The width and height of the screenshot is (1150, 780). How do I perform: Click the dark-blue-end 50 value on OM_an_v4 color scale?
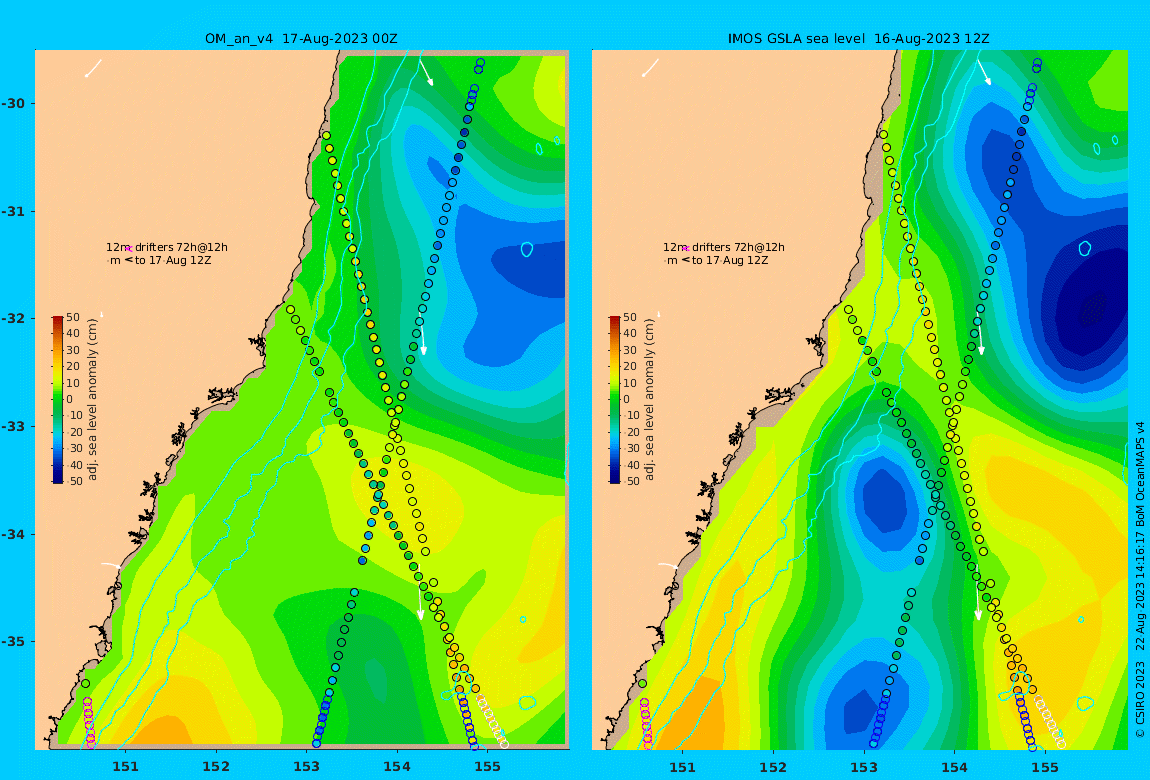(73, 482)
